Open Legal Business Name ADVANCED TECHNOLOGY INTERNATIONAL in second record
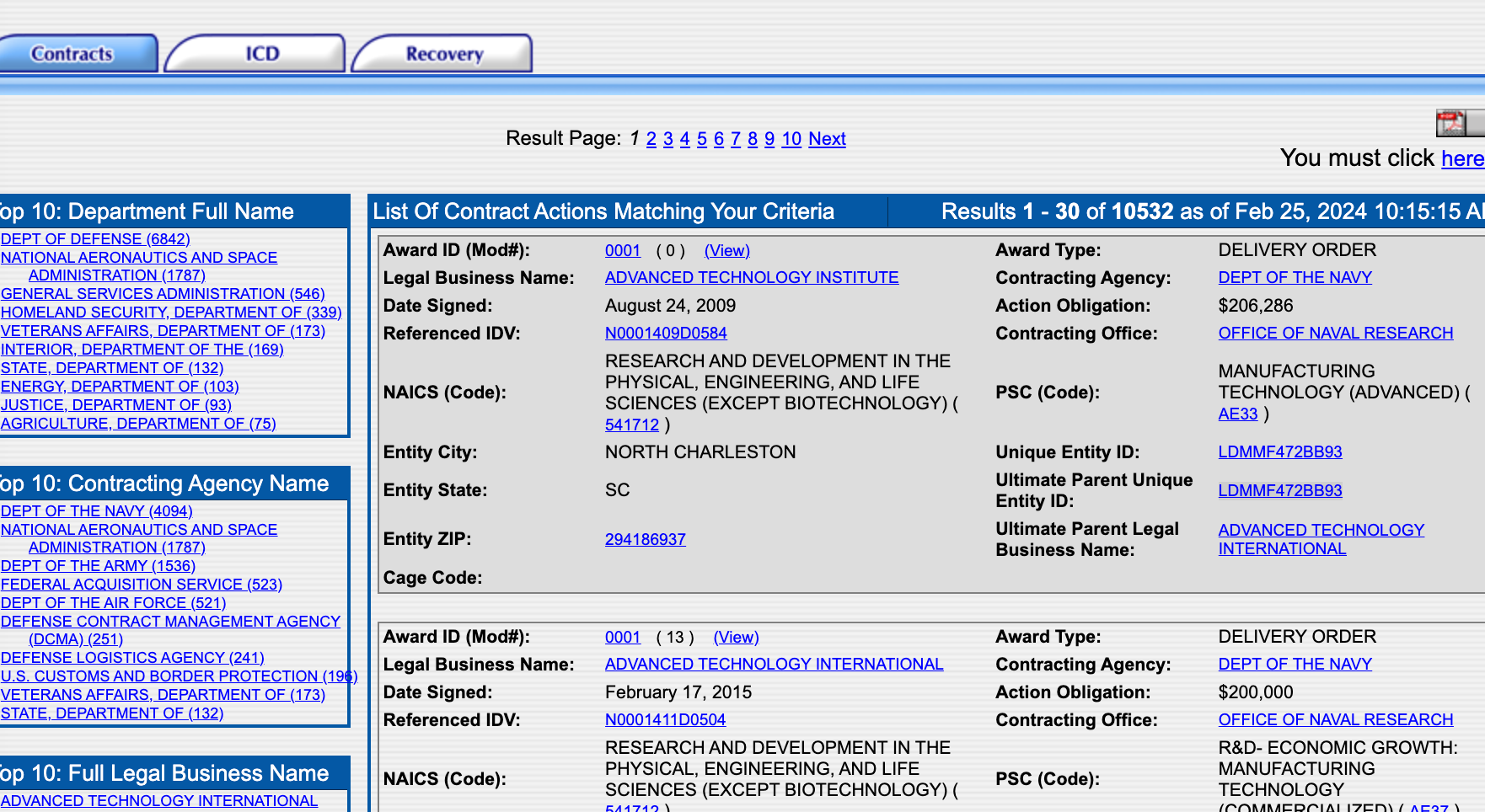The image size is (1485, 812). pos(775,665)
